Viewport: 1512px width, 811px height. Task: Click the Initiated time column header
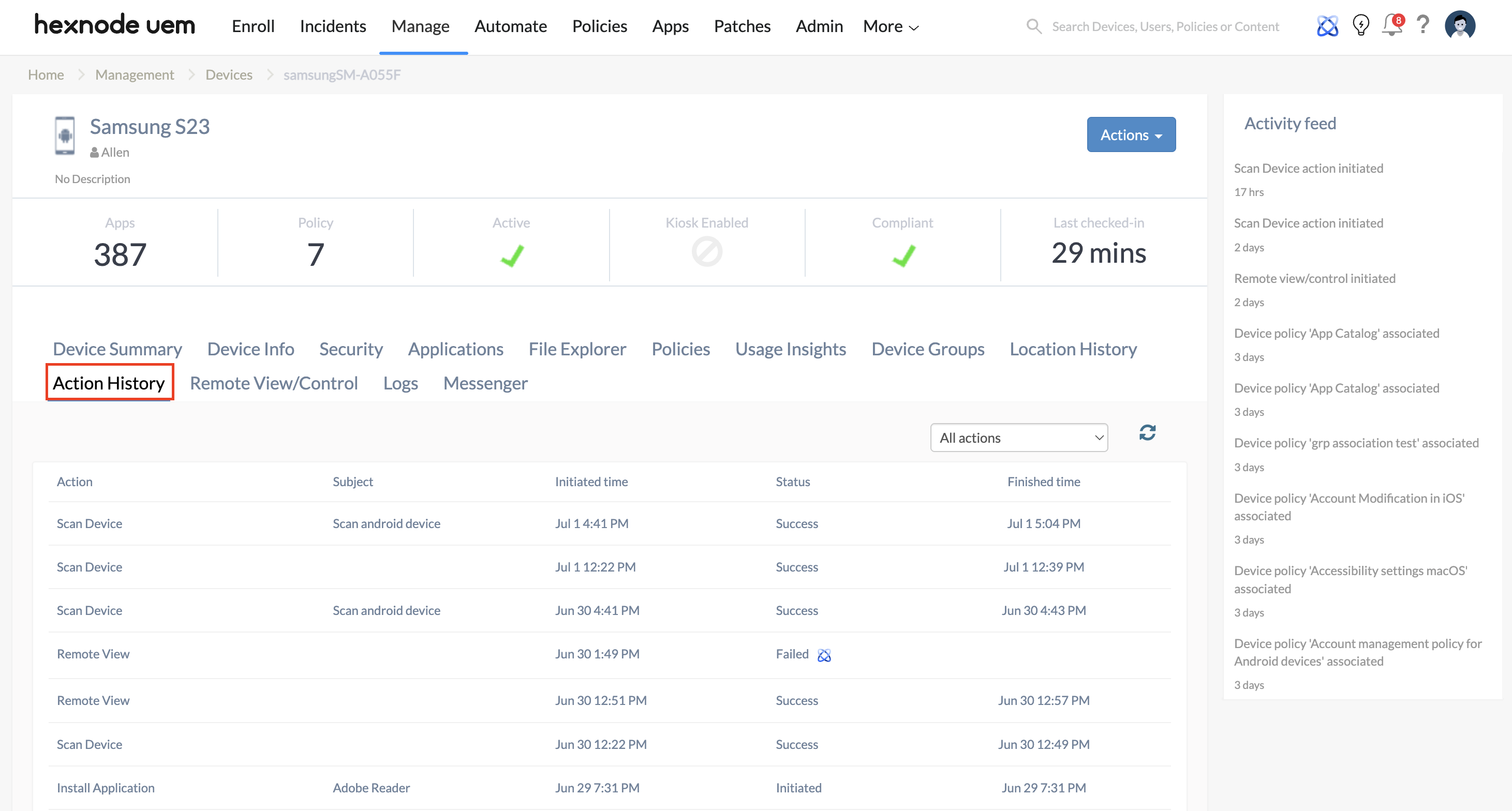591,482
